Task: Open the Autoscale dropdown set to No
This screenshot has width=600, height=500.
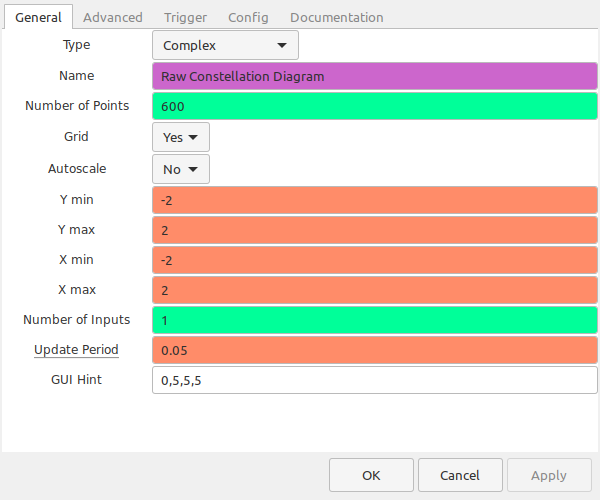Action: [x=181, y=169]
